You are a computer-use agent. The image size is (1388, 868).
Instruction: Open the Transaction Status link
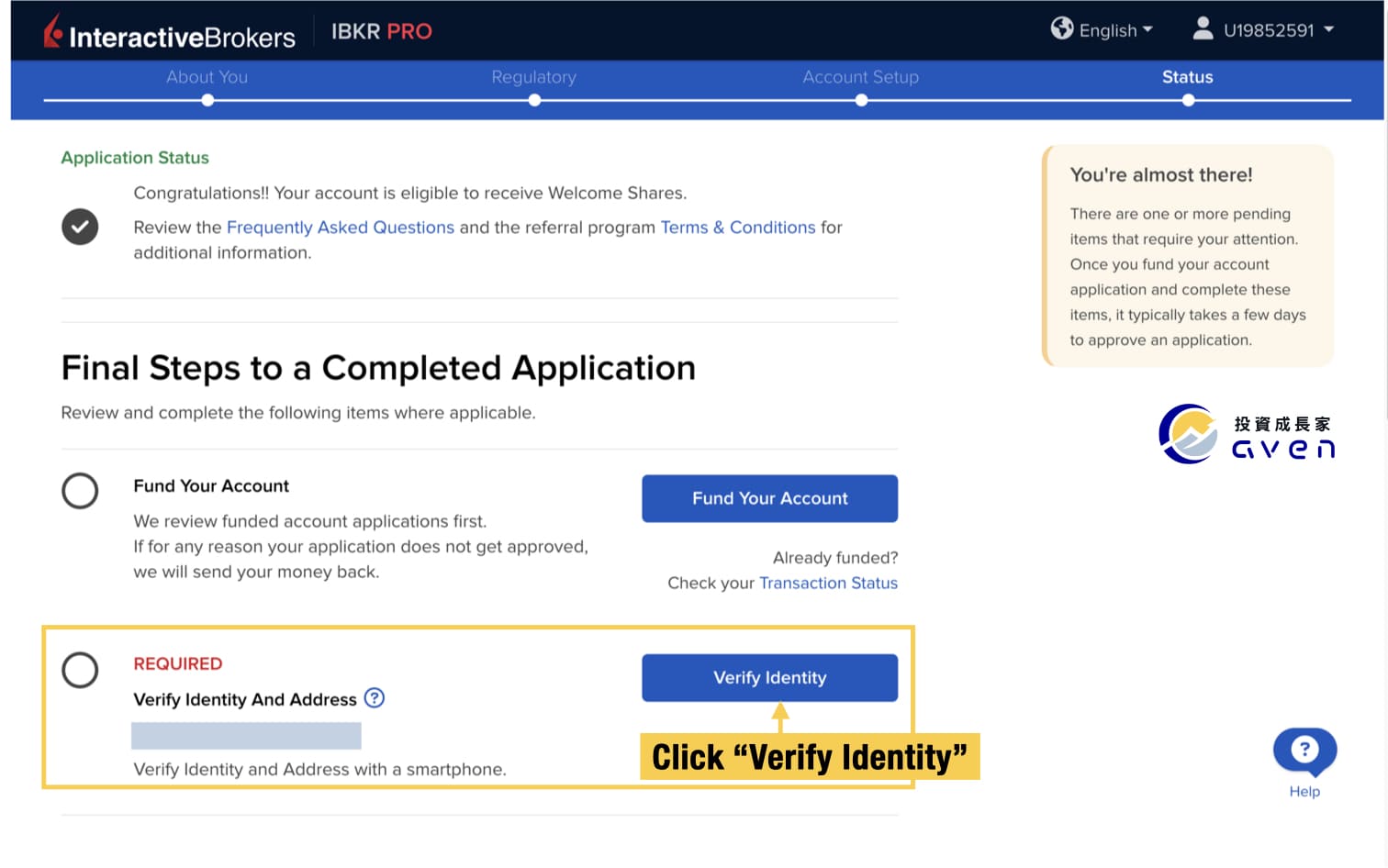pyautogui.click(x=828, y=584)
